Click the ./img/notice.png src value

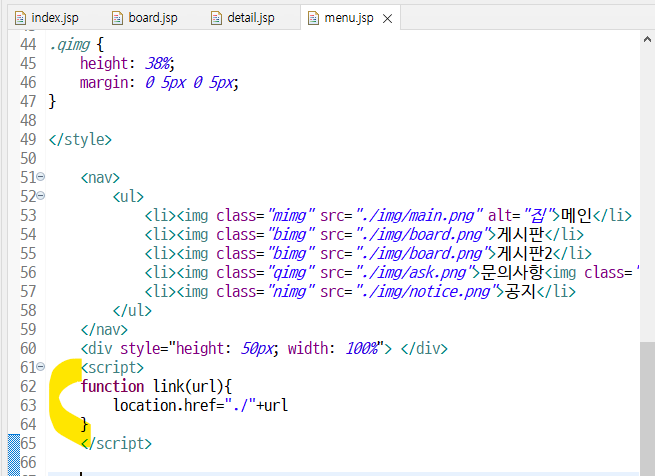pos(427,291)
